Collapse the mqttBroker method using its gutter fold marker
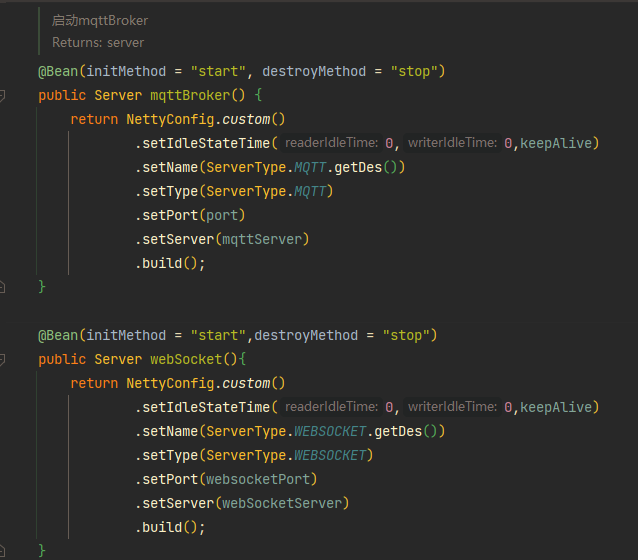The height and width of the screenshot is (560, 638). [x=2, y=96]
